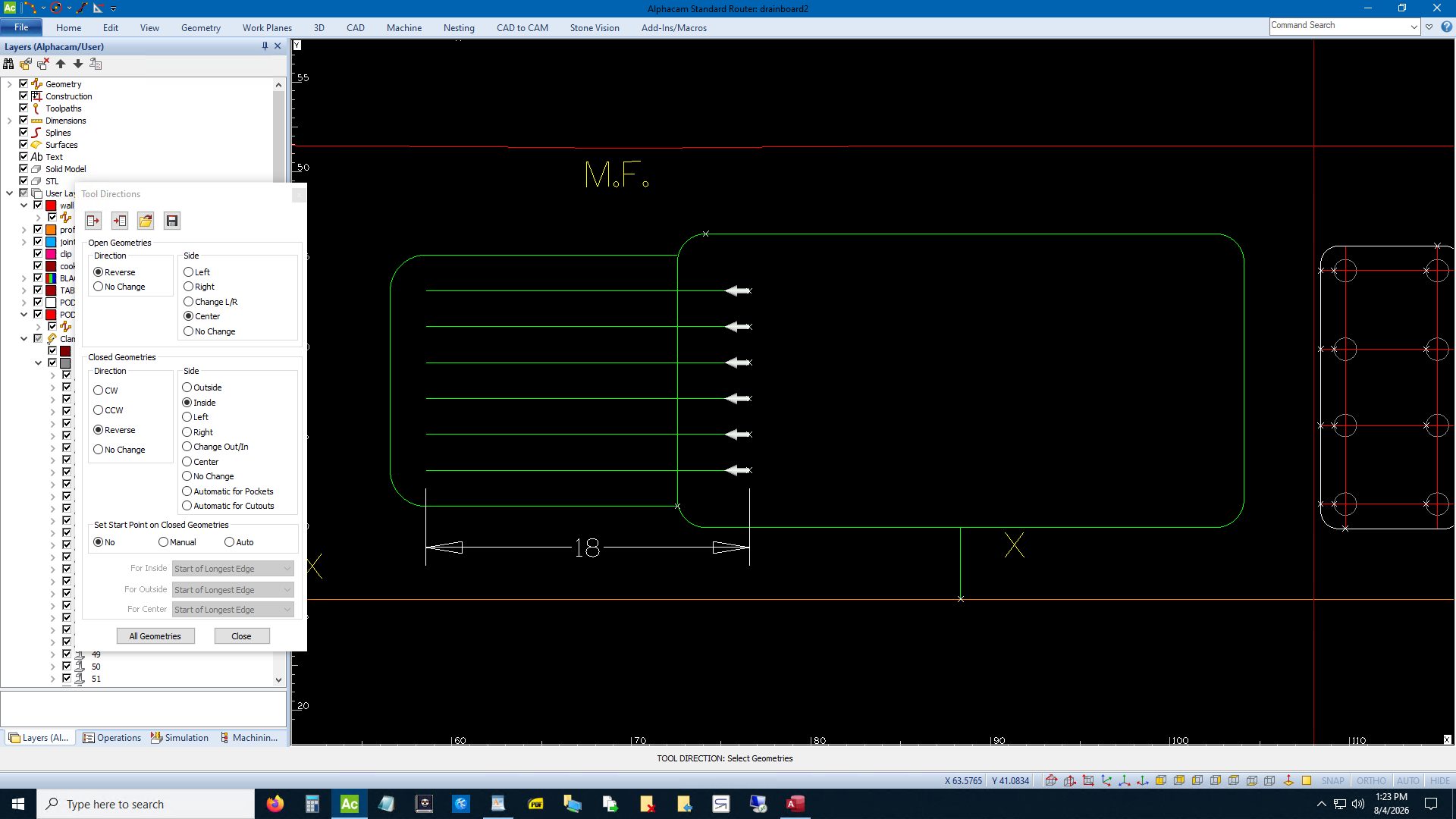Click the first 3D view icon in status bar
Image resolution: width=1456 pixels, height=819 pixels.
(x=1051, y=780)
